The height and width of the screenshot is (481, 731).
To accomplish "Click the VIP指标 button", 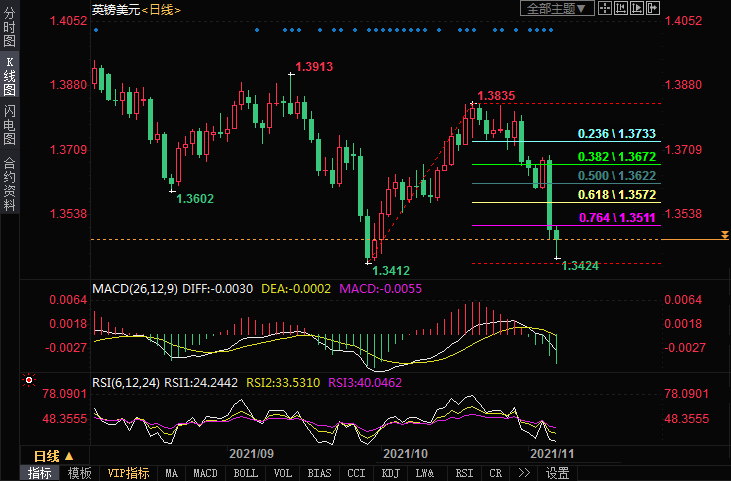I will (x=128, y=473).
